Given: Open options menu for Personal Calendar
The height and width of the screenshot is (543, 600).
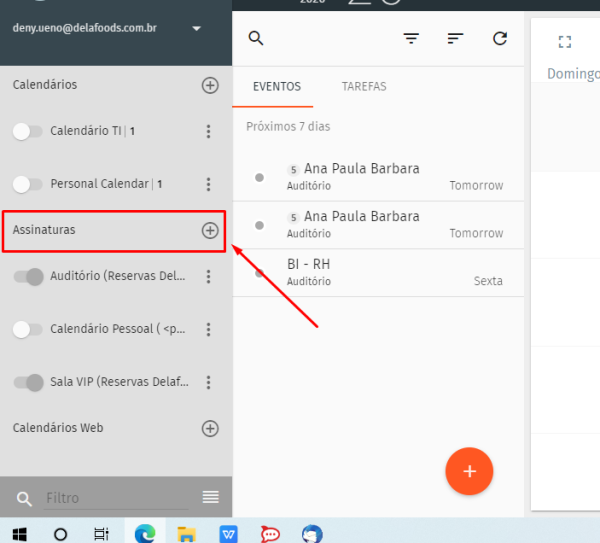Looking at the screenshot, I should [208, 184].
